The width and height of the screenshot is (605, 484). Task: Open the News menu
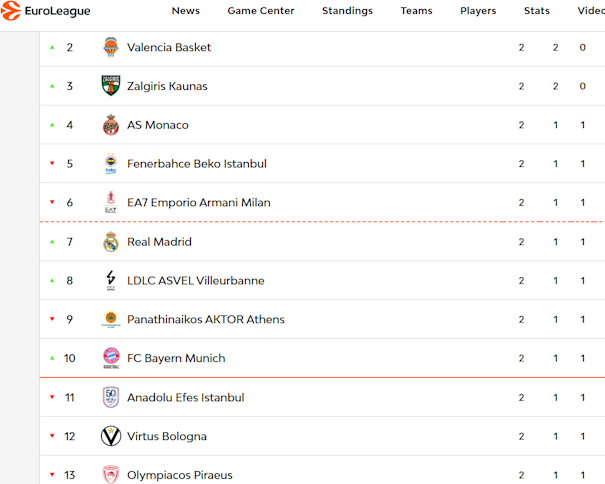[x=185, y=11]
